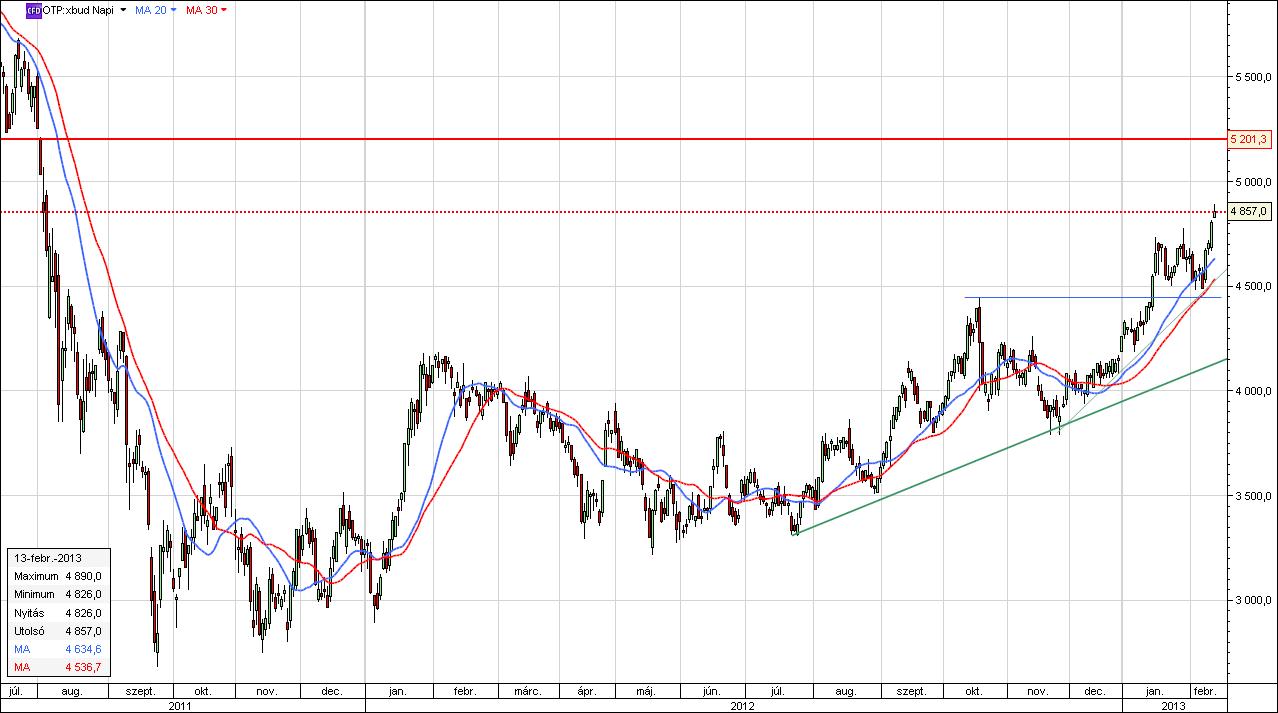1278x713 pixels.
Task: Click the 4 500,0 price axis label
Action: pos(1252,286)
